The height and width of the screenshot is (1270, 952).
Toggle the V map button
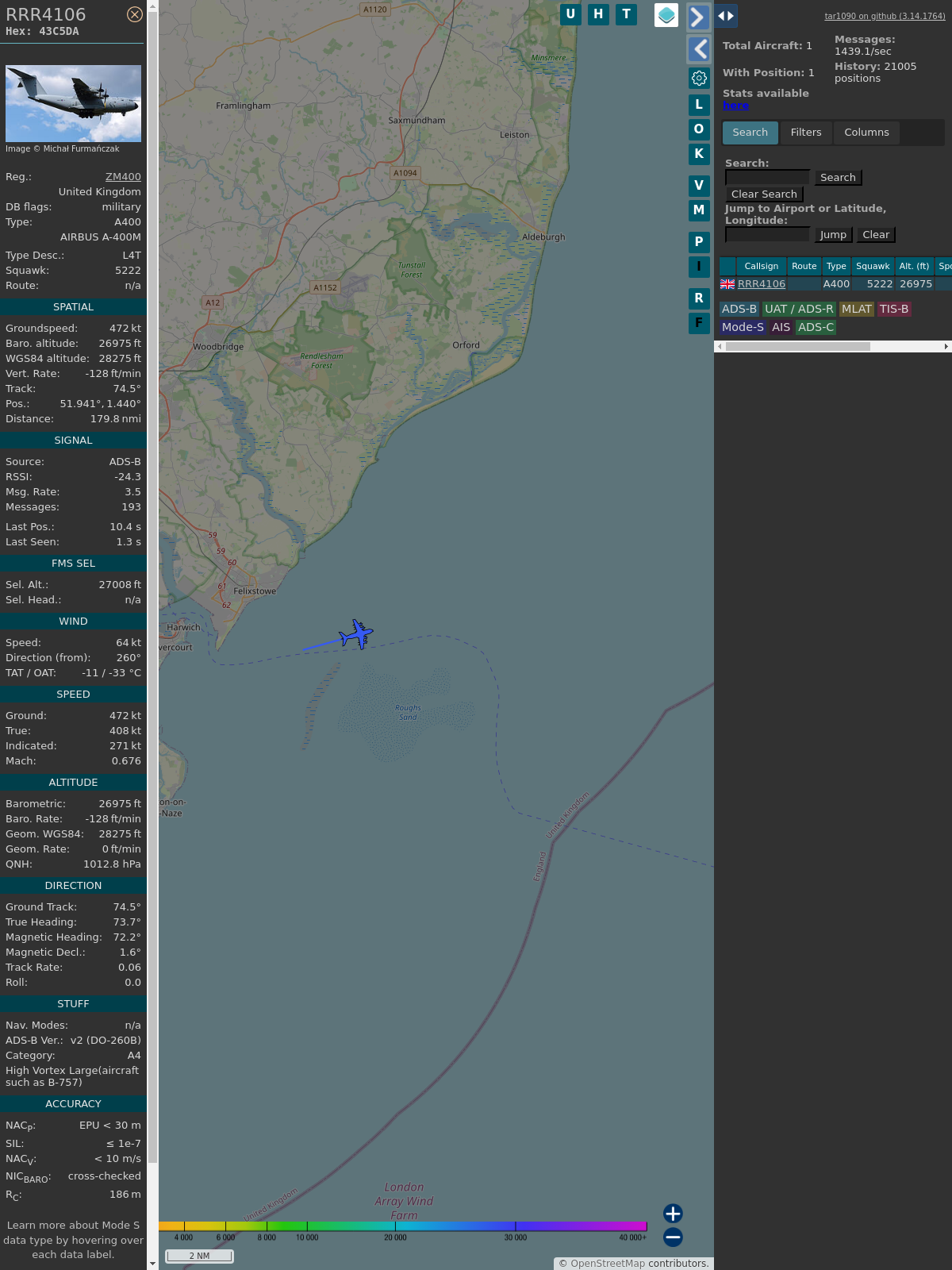coord(699,186)
